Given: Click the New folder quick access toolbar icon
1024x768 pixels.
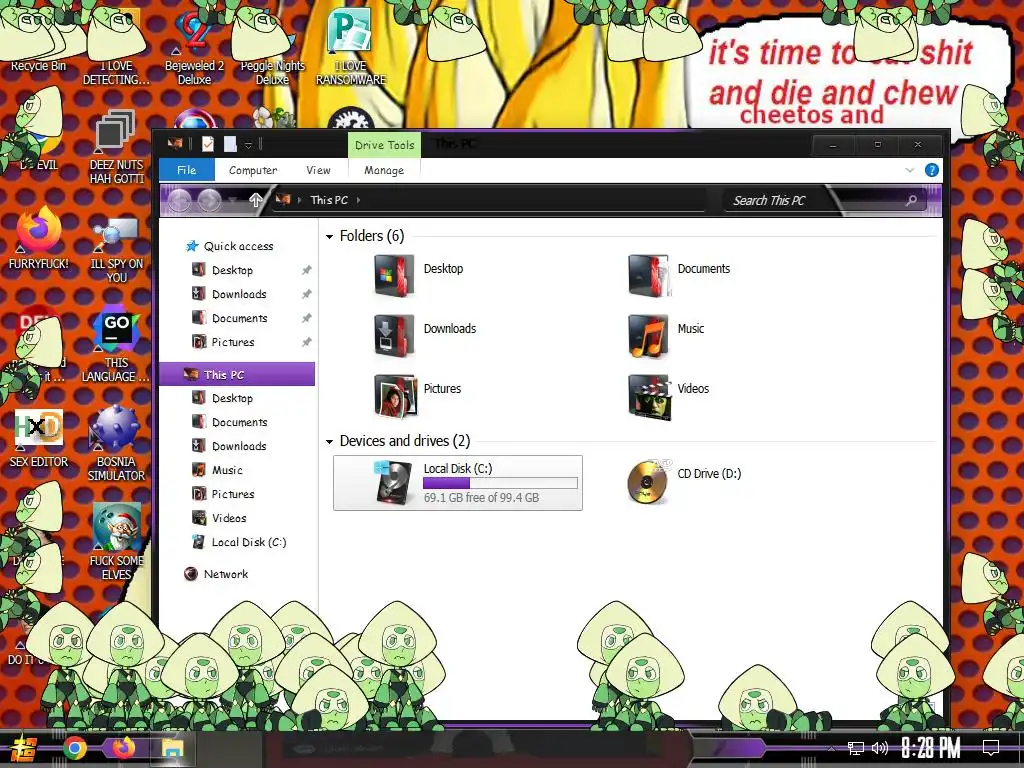Looking at the screenshot, I should pos(230,144).
